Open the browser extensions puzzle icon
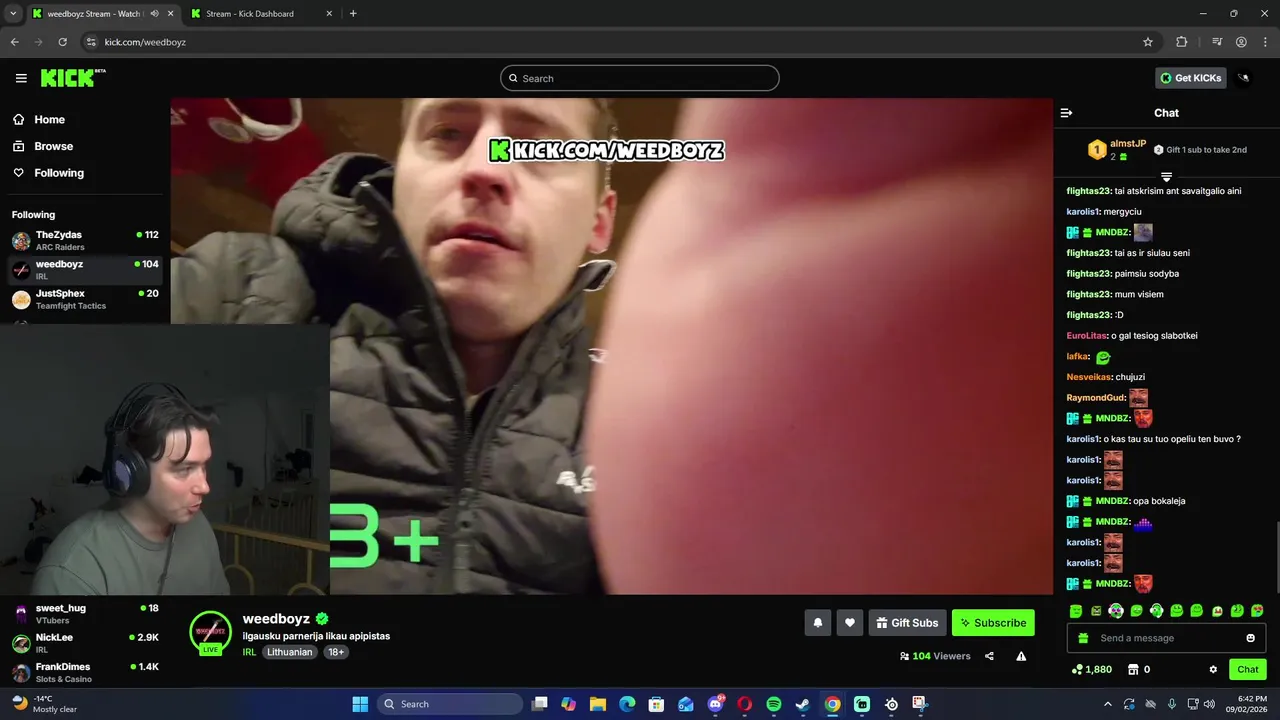 (1182, 42)
